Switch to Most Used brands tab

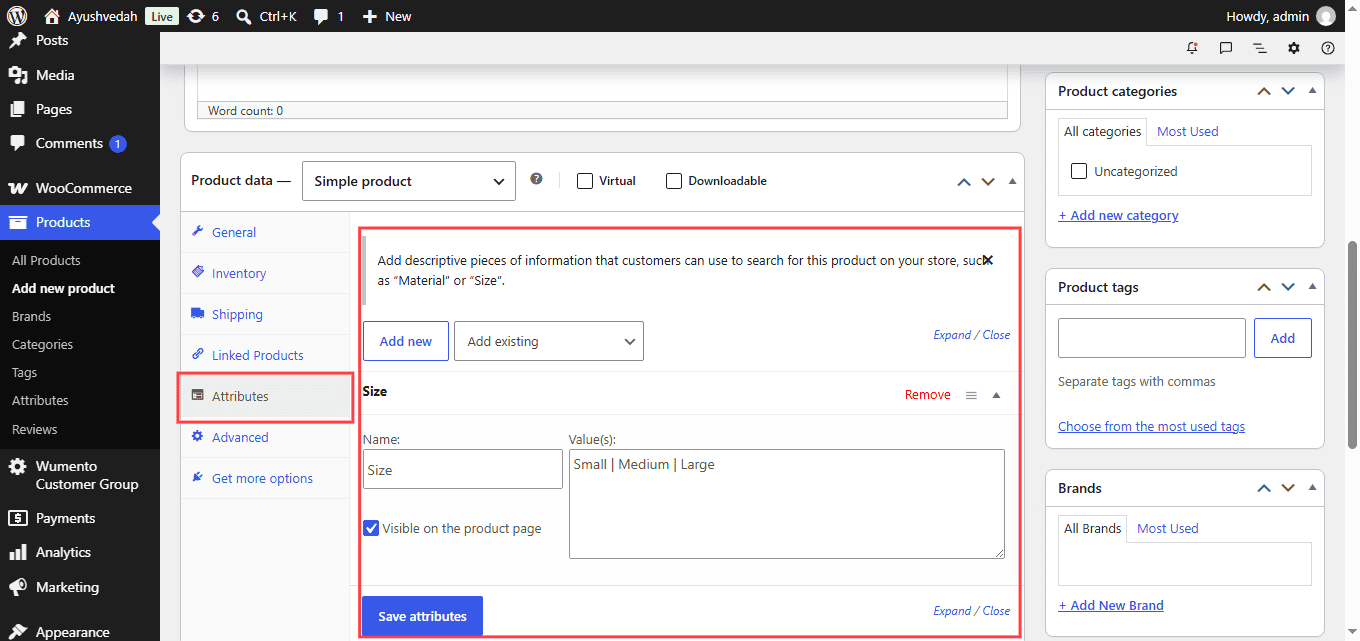[1167, 528]
